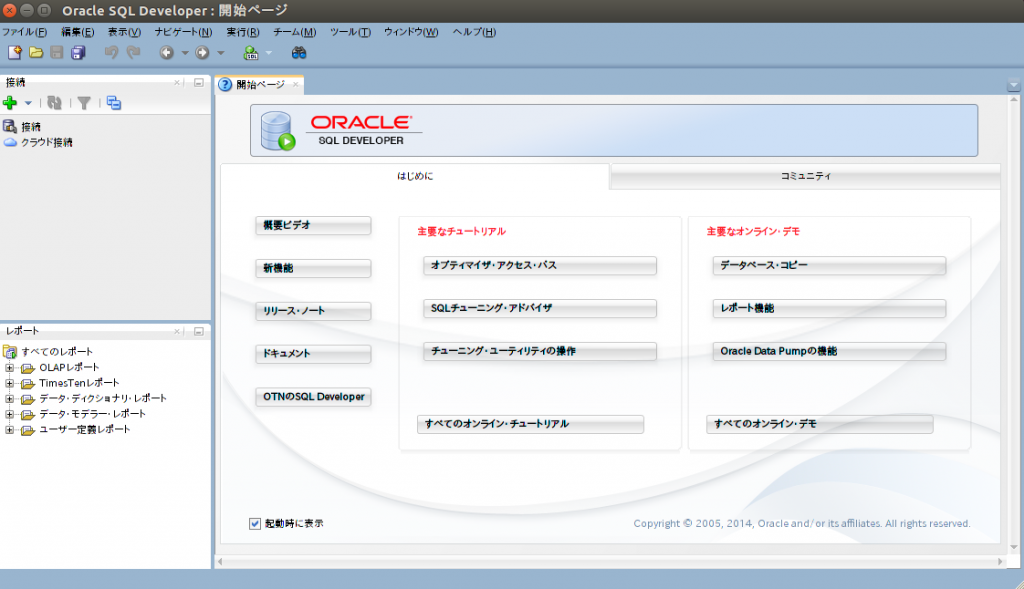This screenshot has height=589, width=1024.
Task: Open the ウィンドウ(W) menu
Action: pos(411,32)
